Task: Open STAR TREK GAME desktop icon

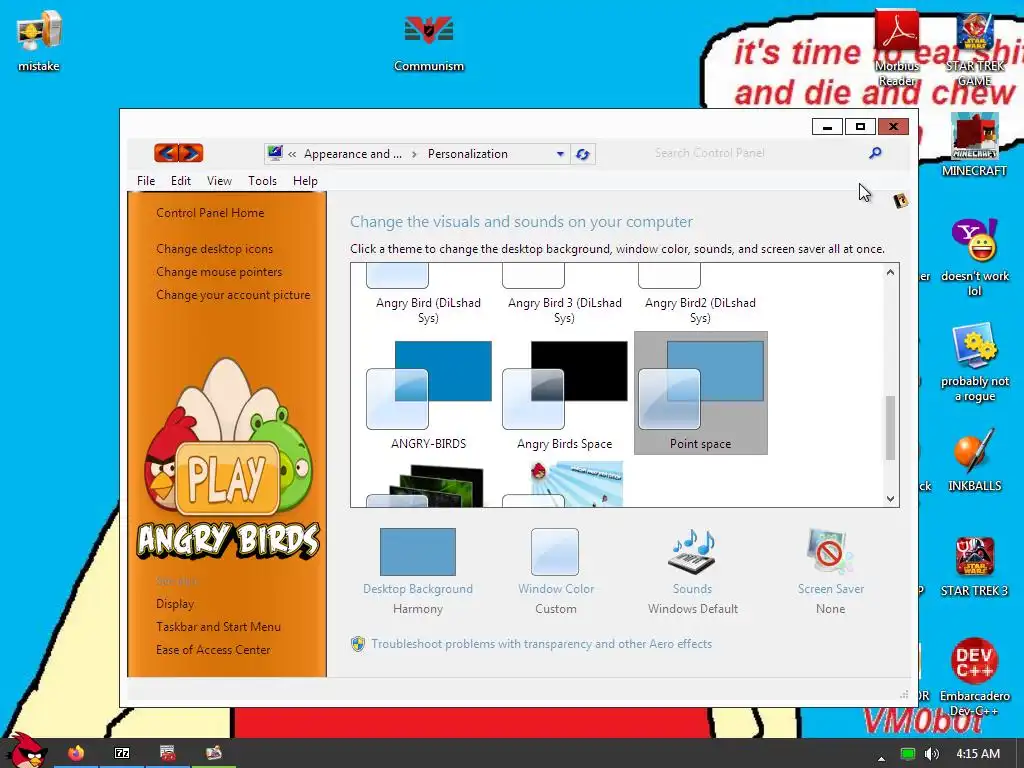Action: (974, 48)
